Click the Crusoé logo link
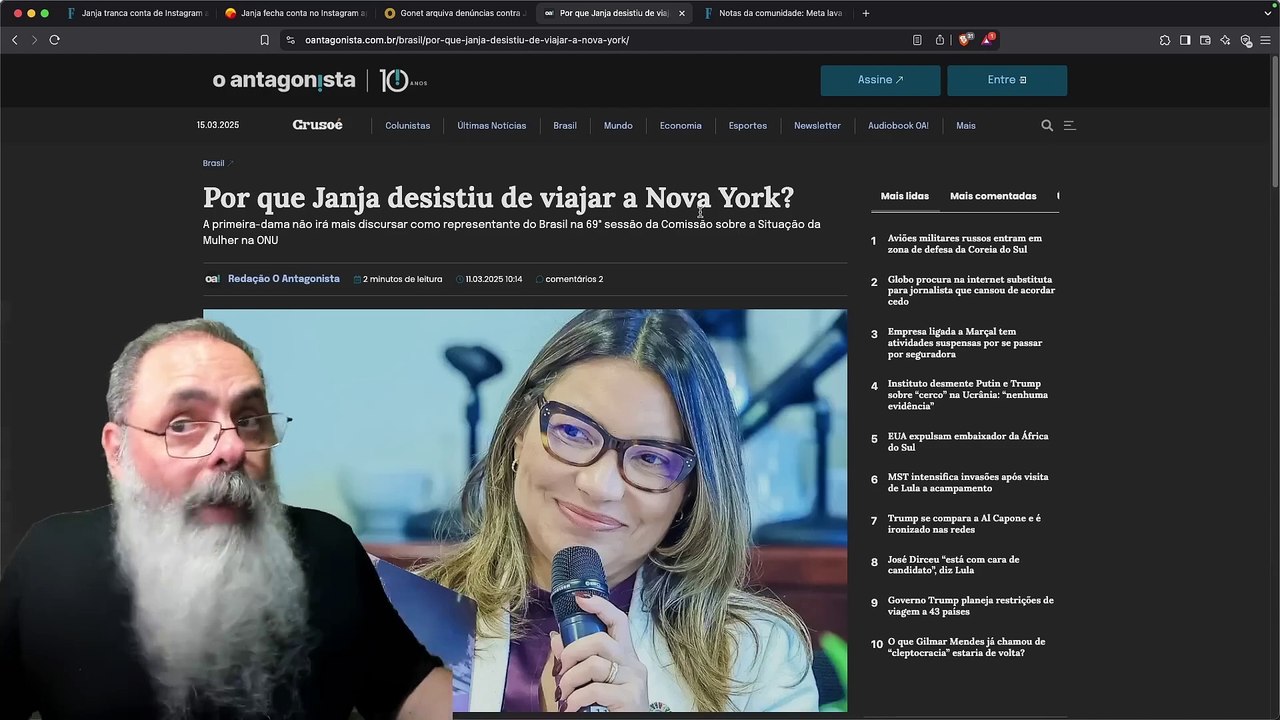Image resolution: width=1280 pixels, height=720 pixels. (317, 125)
